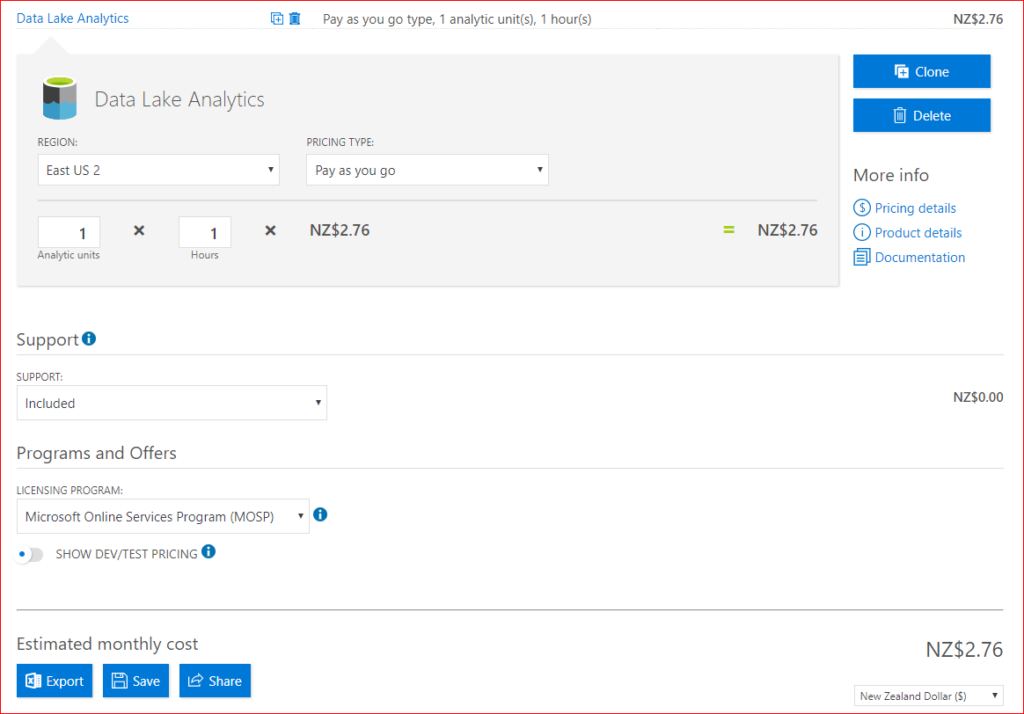Click the estimated monthly cost NZ$2.76 total

coord(964,649)
